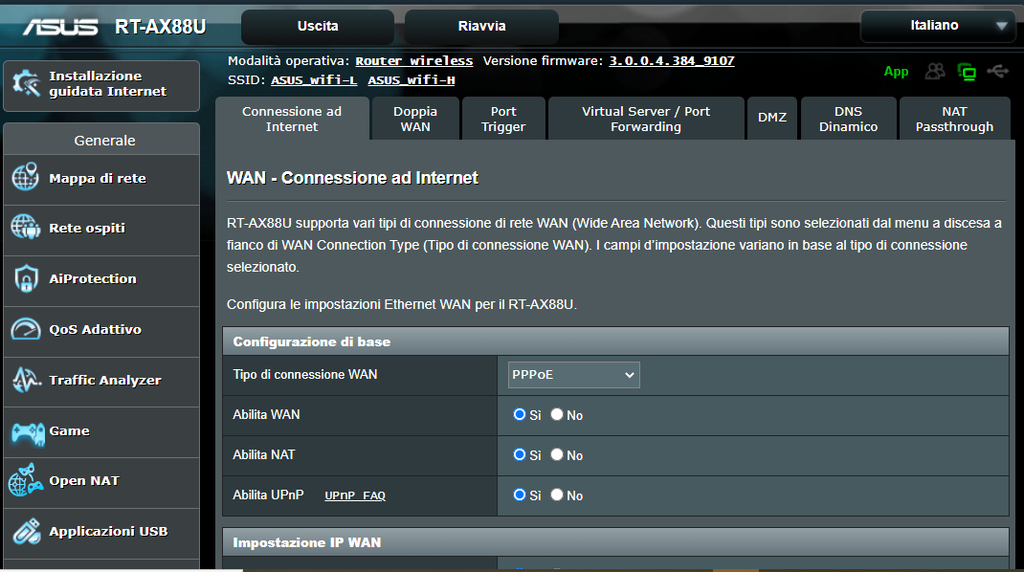The height and width of the screenshot is (572, 1024).
Task: Click the Open NAT globe icon
Action: tap(25, 480)
